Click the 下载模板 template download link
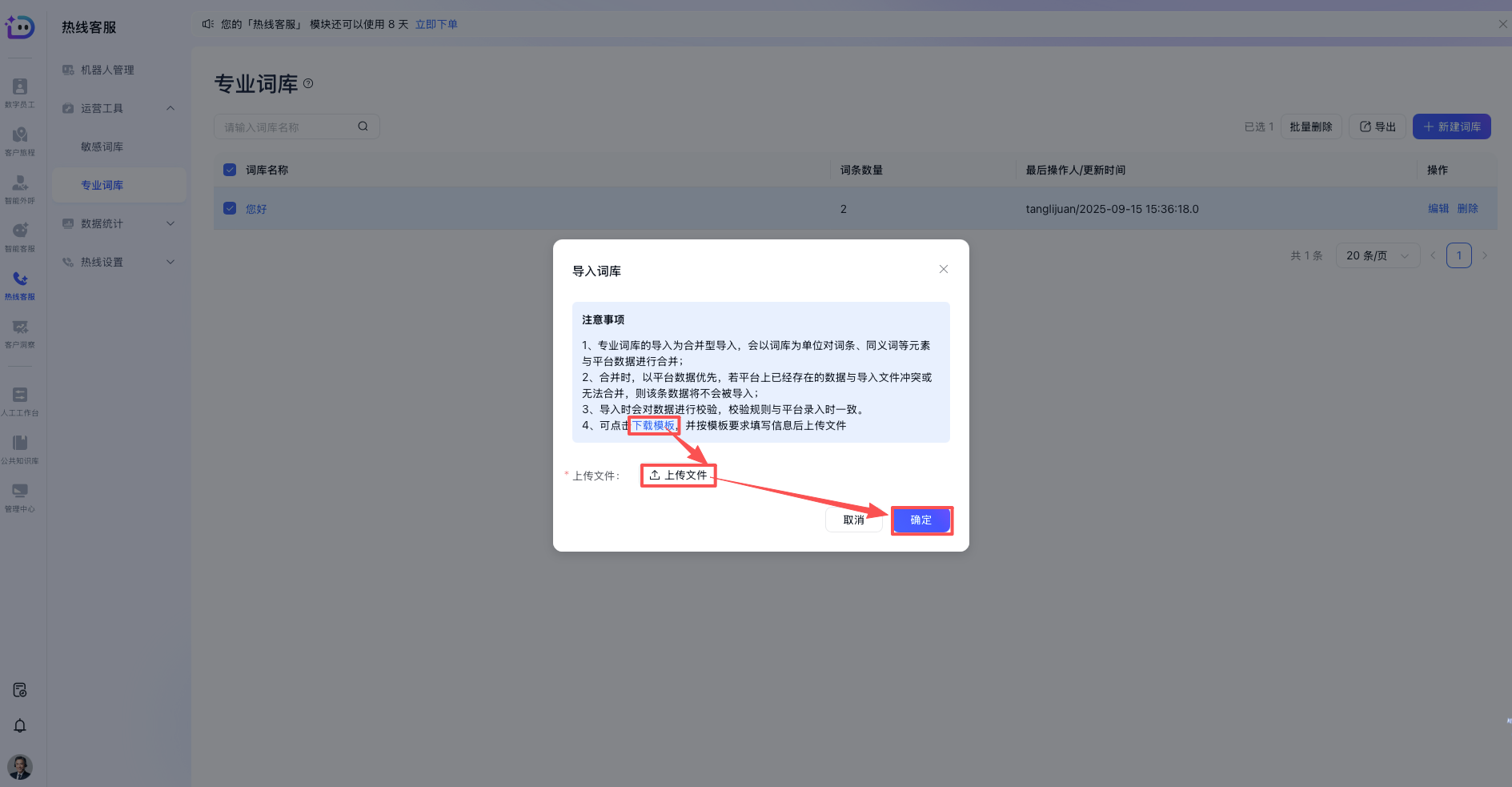Image resolution: width=1512 pixels, height=787 pixels. (x=652, y=425)
